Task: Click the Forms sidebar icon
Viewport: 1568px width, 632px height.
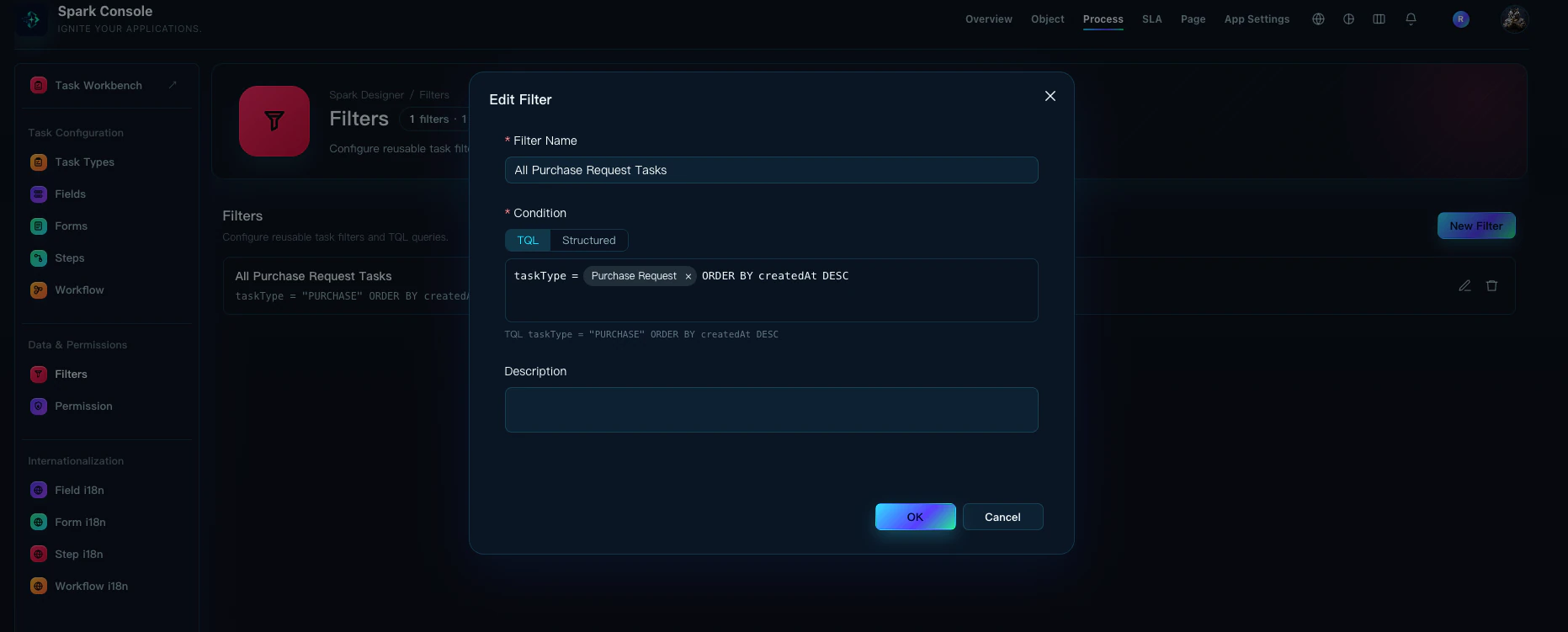Action: 39,226
